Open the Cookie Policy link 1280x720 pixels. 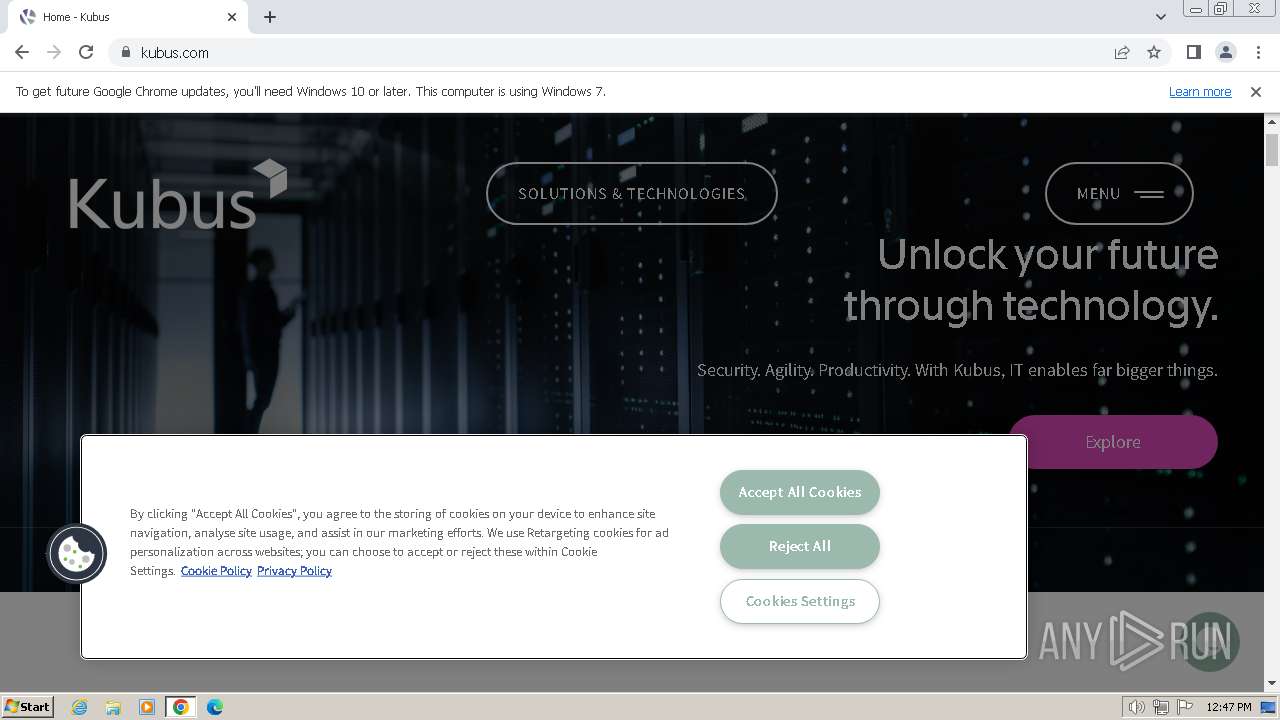[x=216, y=571]
